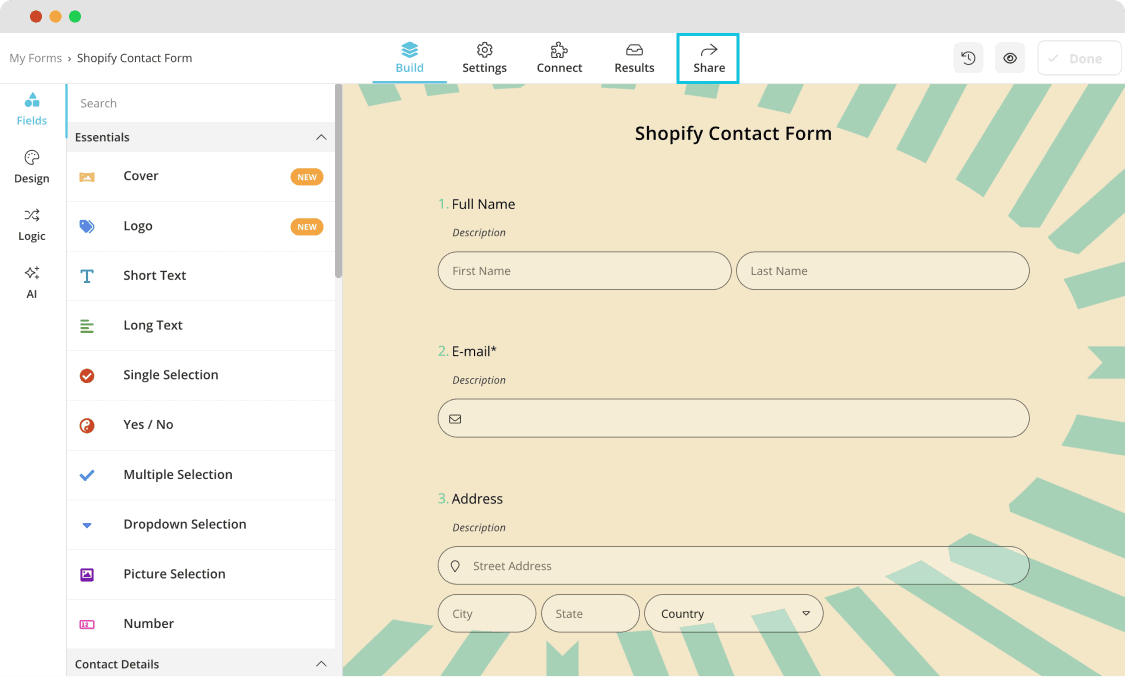Open the AI sidebar panel
Image resolution: width=1125 pixels, height=677 pixels.
point(32,283)
